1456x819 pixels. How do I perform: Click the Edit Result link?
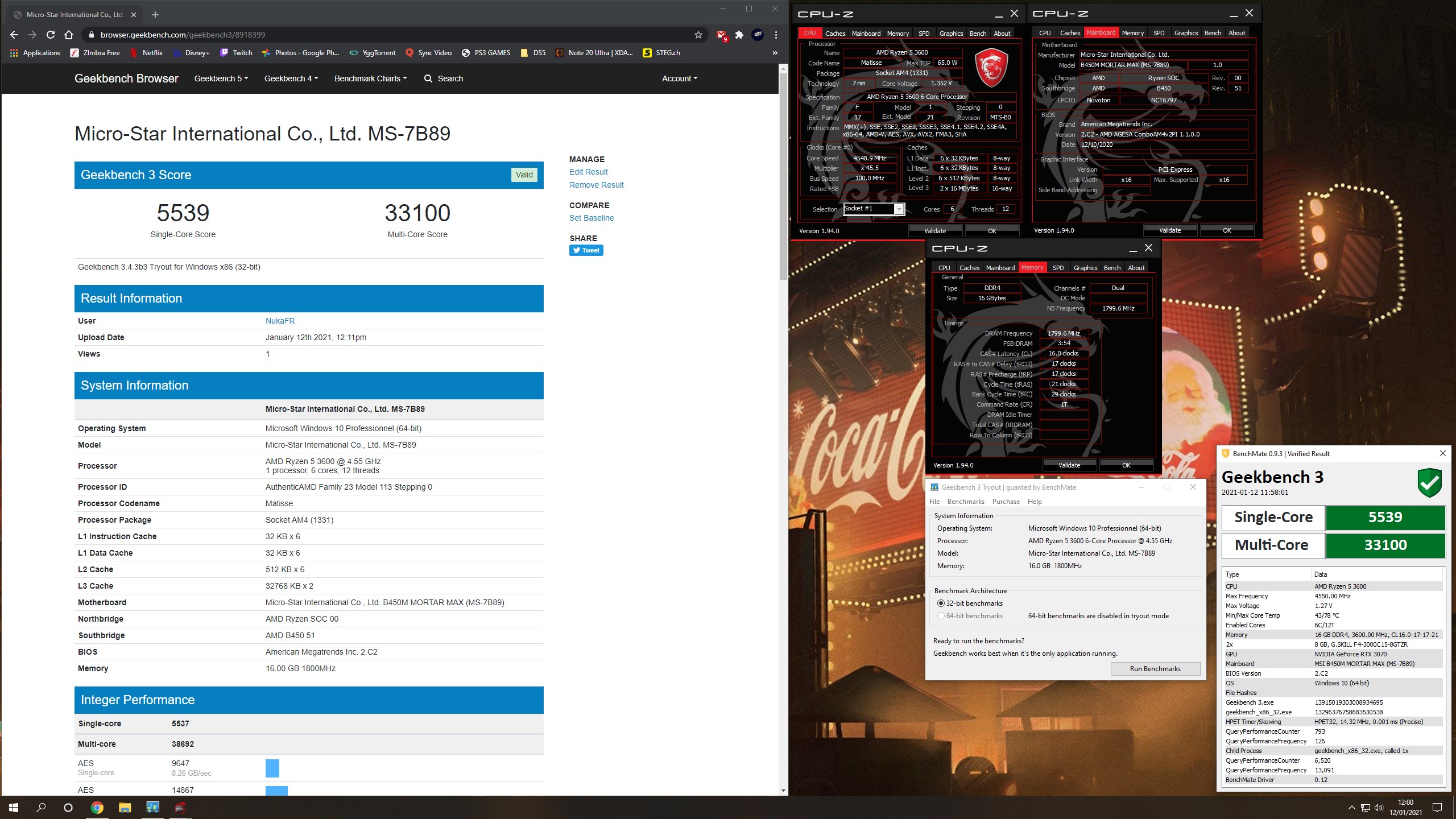click(x=588, y=172)
